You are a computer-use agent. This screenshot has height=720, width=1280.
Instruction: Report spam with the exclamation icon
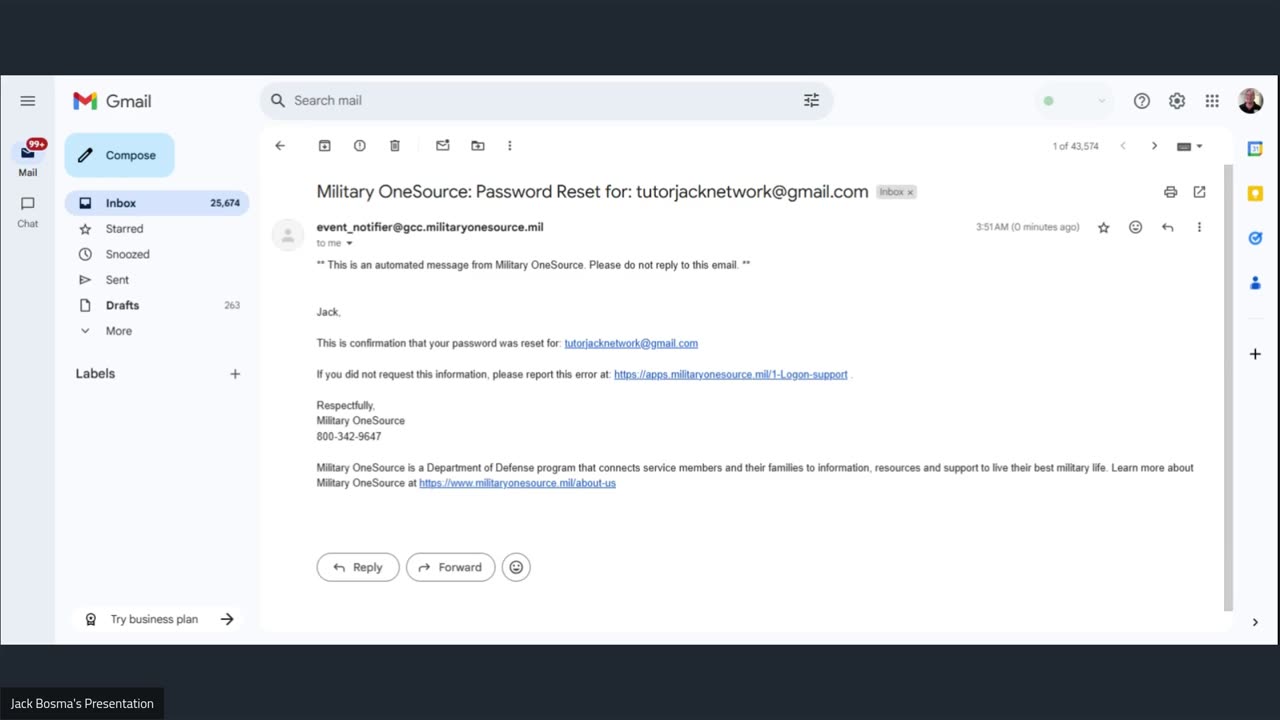tap(360, 146)
